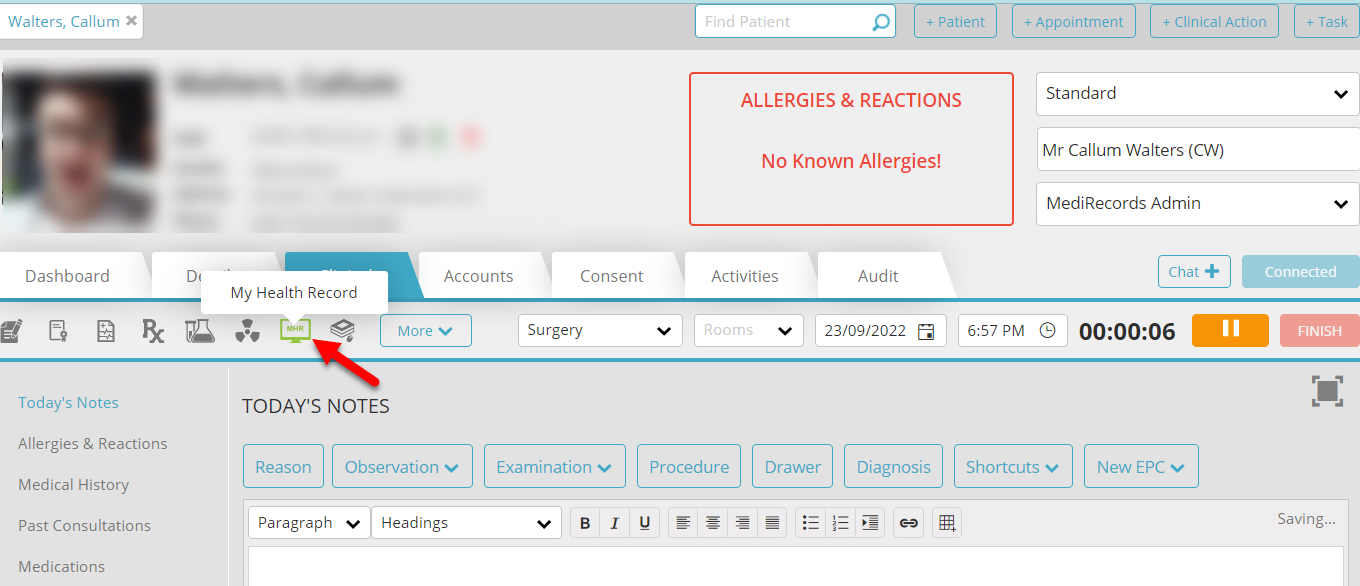Image resolution: width=1360 pixels, height=586 pixels.
Task: Insert hyperlink via chain icon
Action: tap(908, 522)
